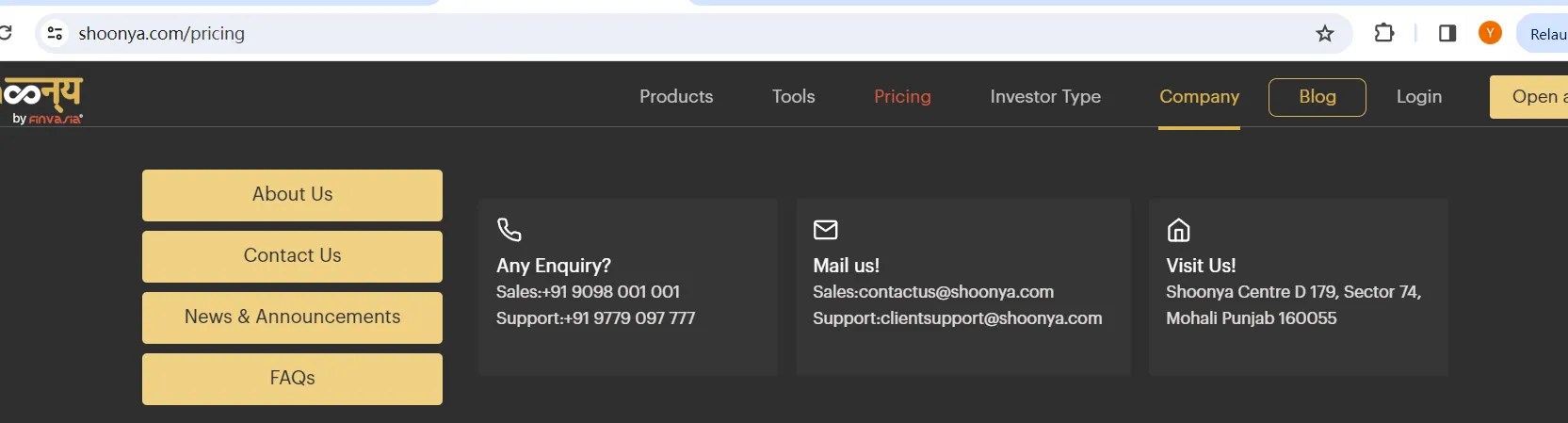Viewport: 1568px width, 423px height.
Task: Open News & Announcements
Action: coord(292,317)
